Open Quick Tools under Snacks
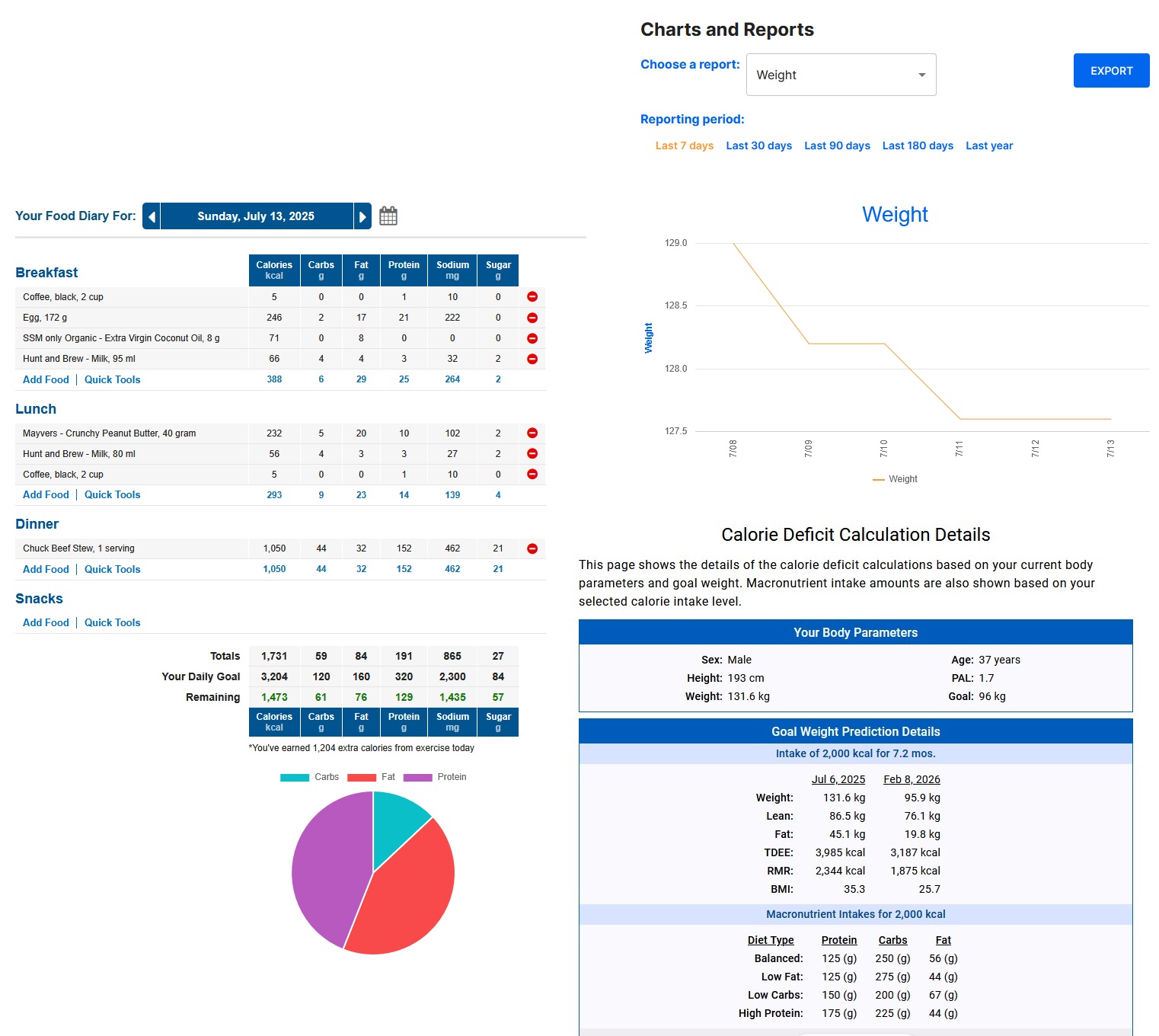The width and height of the screenshot is (1159, 1036). coord(112,622)
